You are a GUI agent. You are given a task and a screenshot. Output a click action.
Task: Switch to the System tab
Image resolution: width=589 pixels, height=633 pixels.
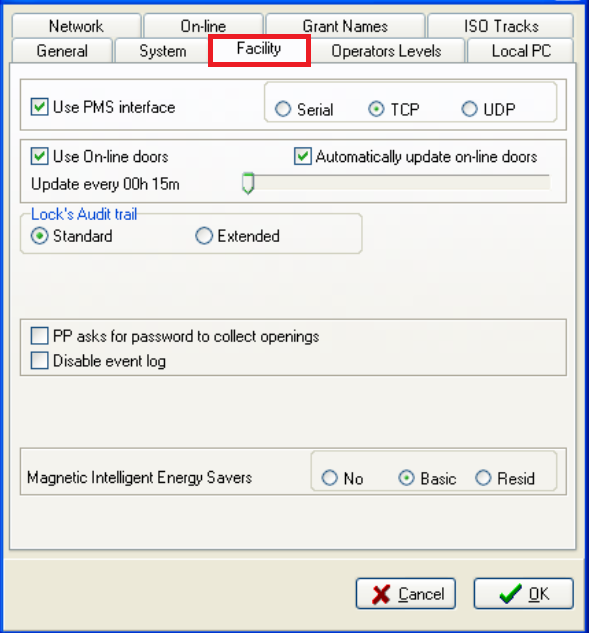click(162, 51)
